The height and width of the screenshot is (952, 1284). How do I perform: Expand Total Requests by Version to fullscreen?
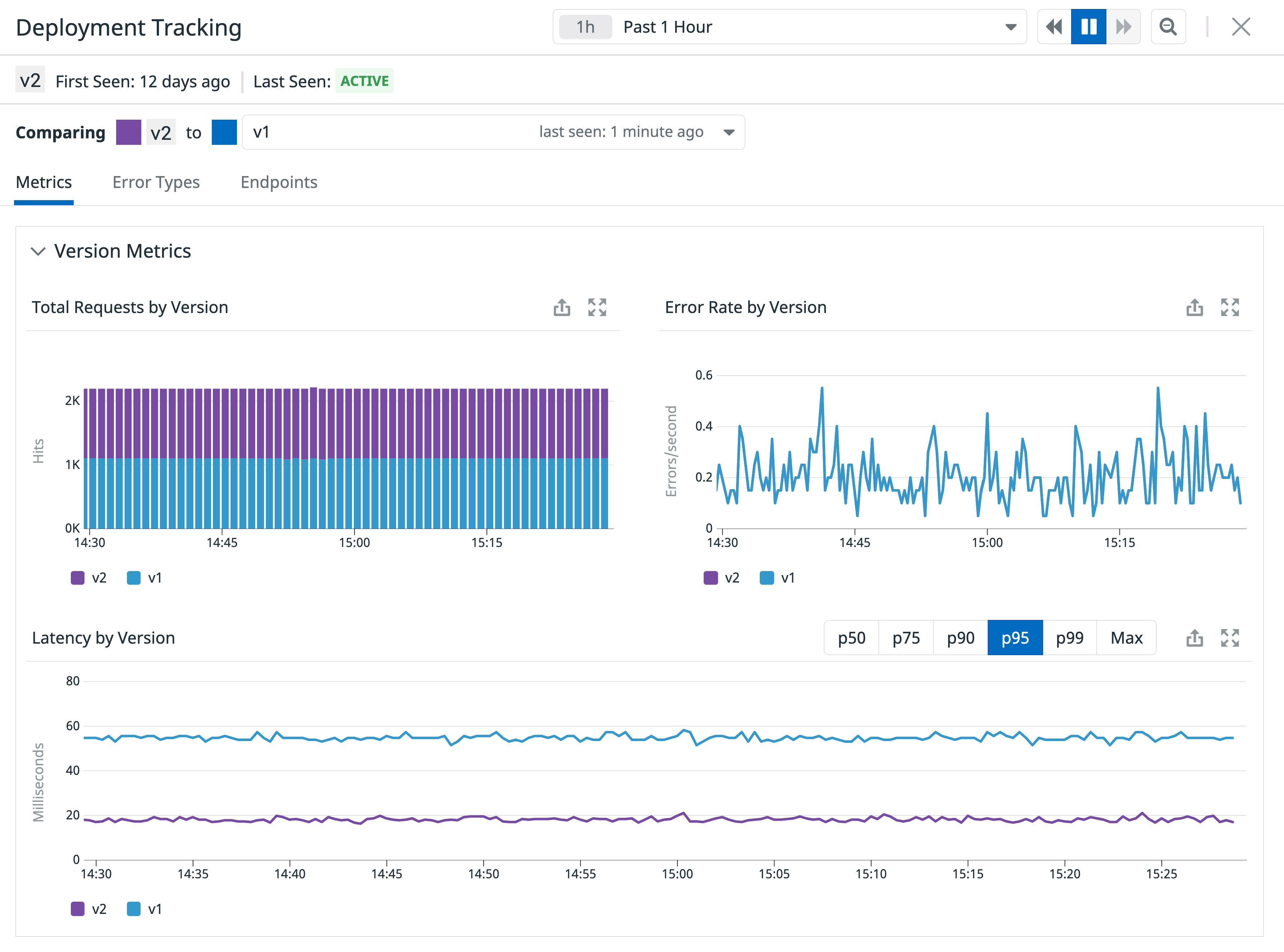tap(598, 308)
